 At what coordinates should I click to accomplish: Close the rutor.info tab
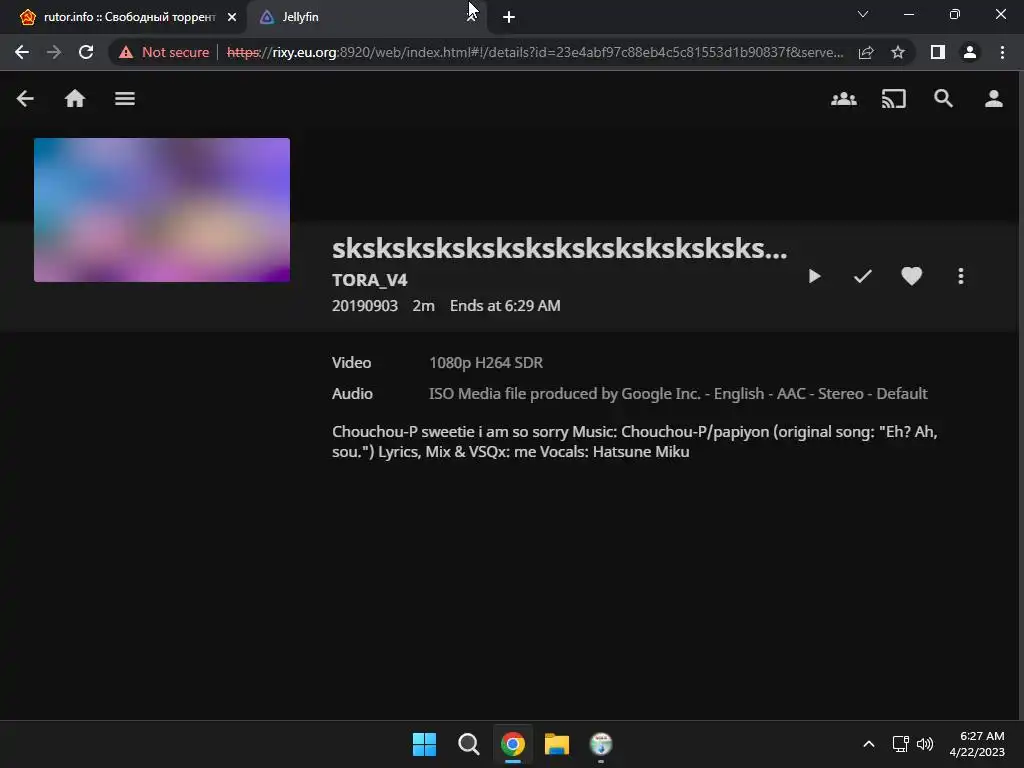[232, 17]
